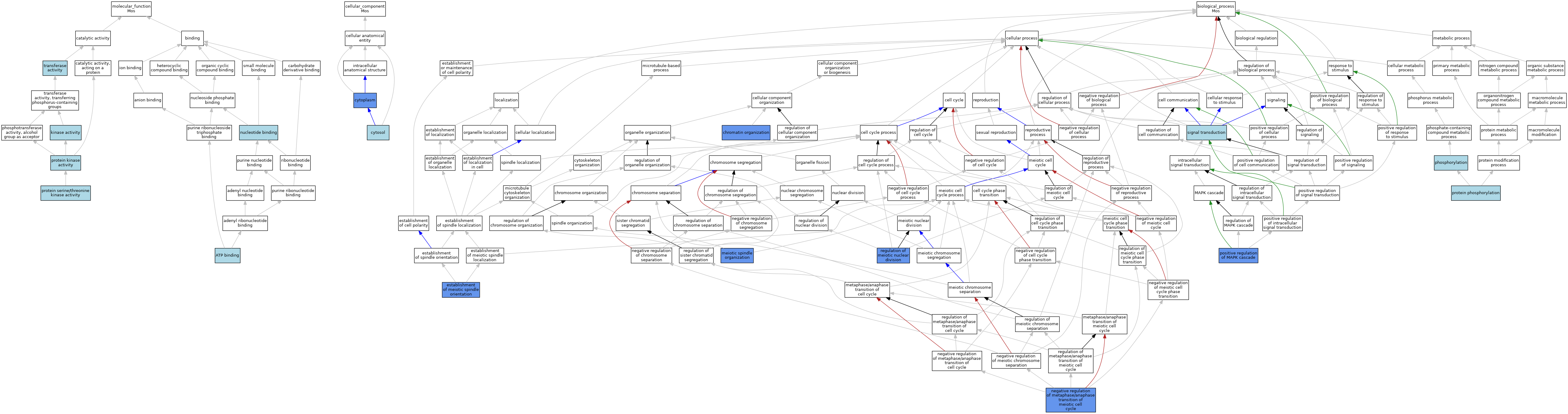Click the 'ribonucleotide binding' node

(x=295, y=163)
